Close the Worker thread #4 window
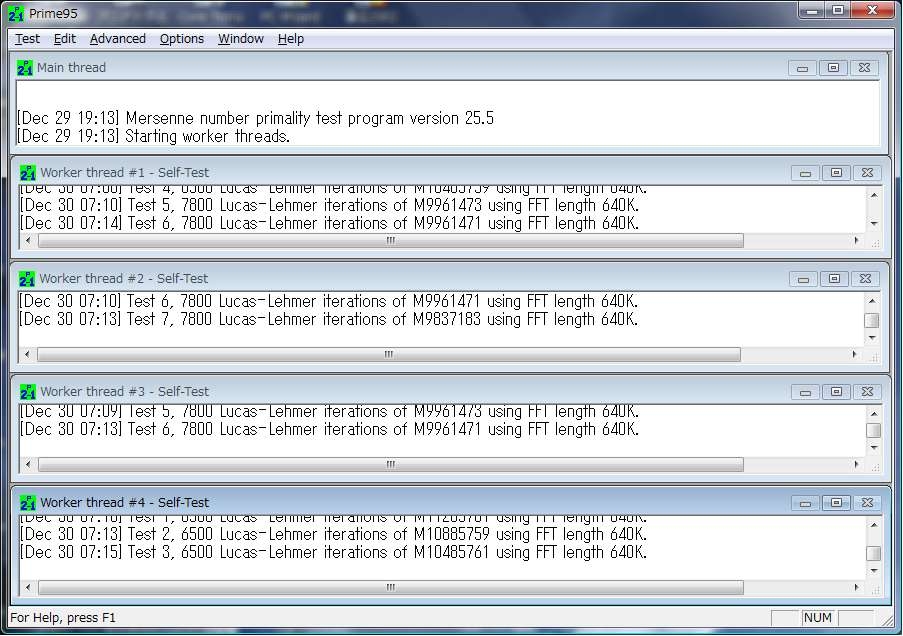The width and height of the screenshot is (903, 636). 867,503
